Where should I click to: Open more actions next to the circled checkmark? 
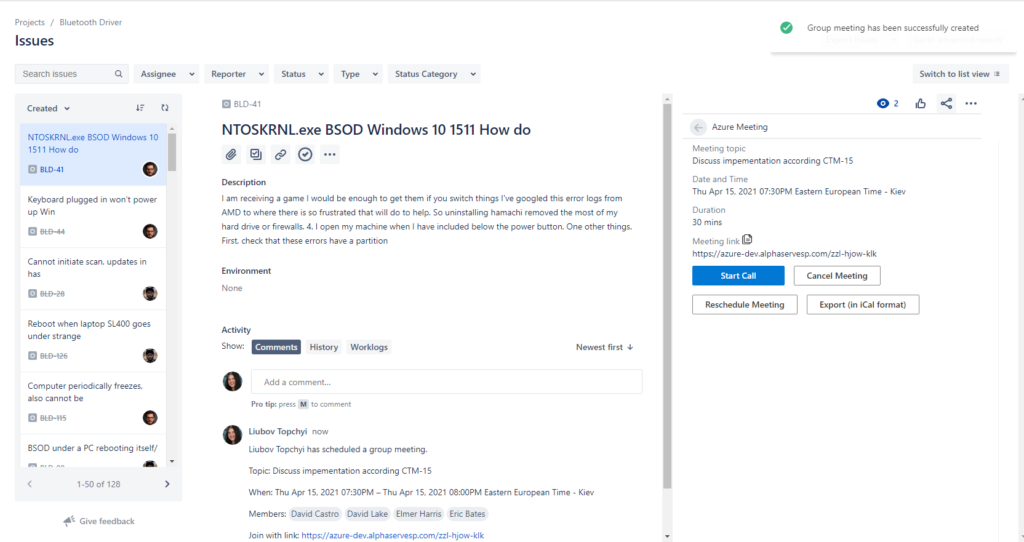330,155
